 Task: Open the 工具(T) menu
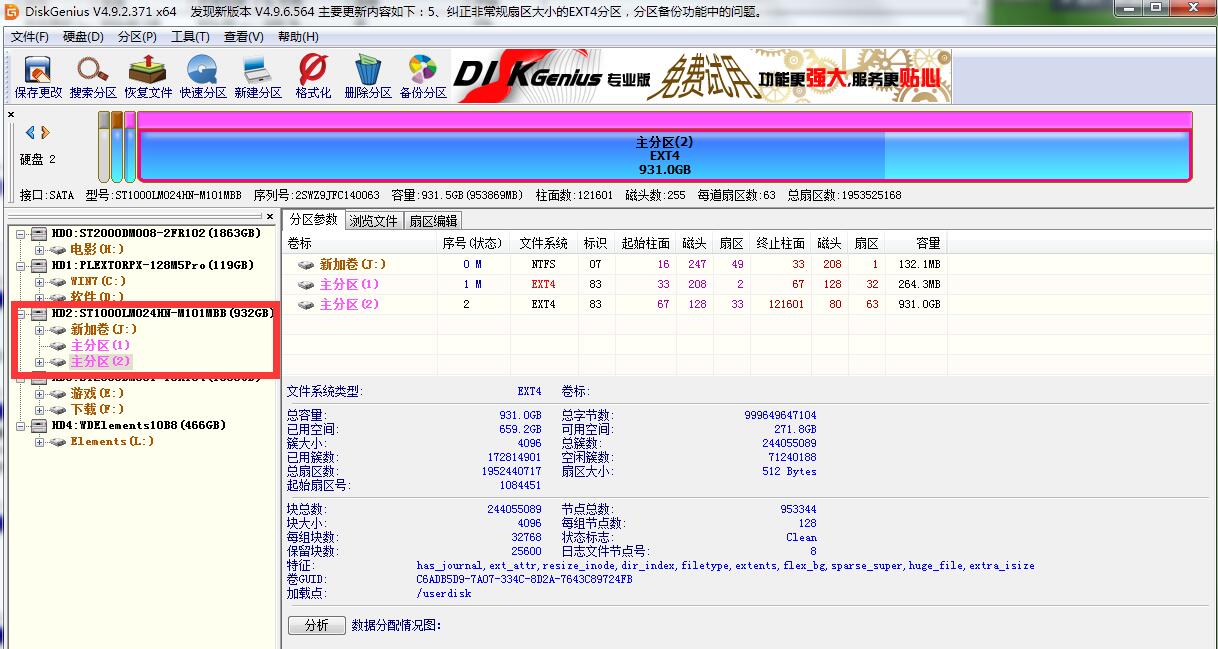point(190,37)
